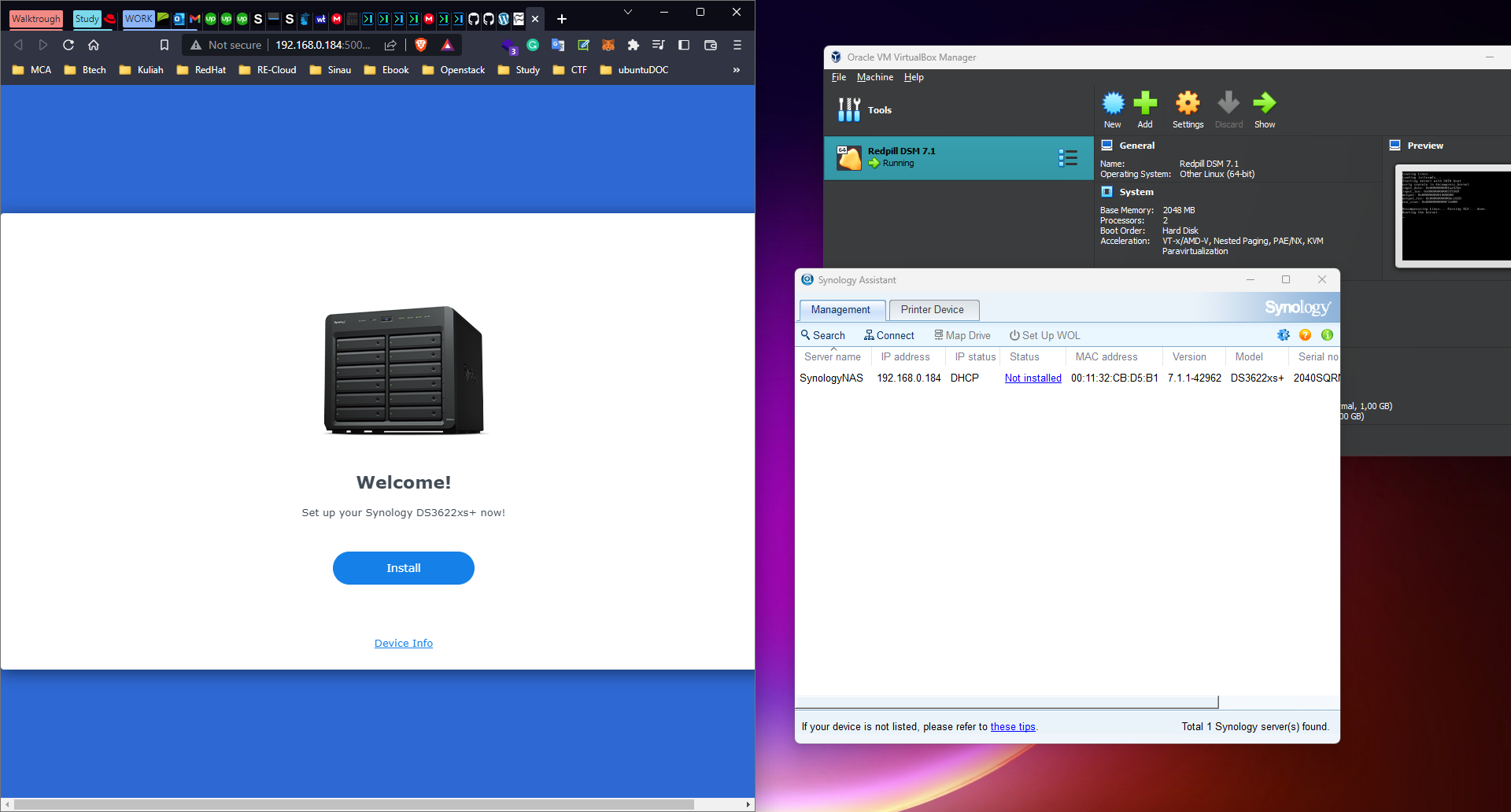This screenshot has width=1511, height=812.
Task: Expand the browser tab search dropdown arrow
Action: [628, 12]
